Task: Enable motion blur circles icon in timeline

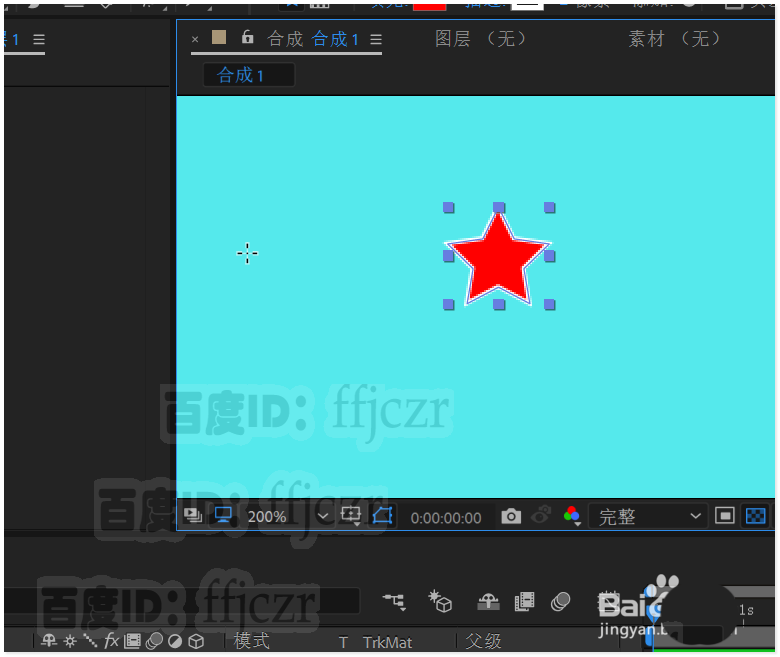Action: pos(561,602)
